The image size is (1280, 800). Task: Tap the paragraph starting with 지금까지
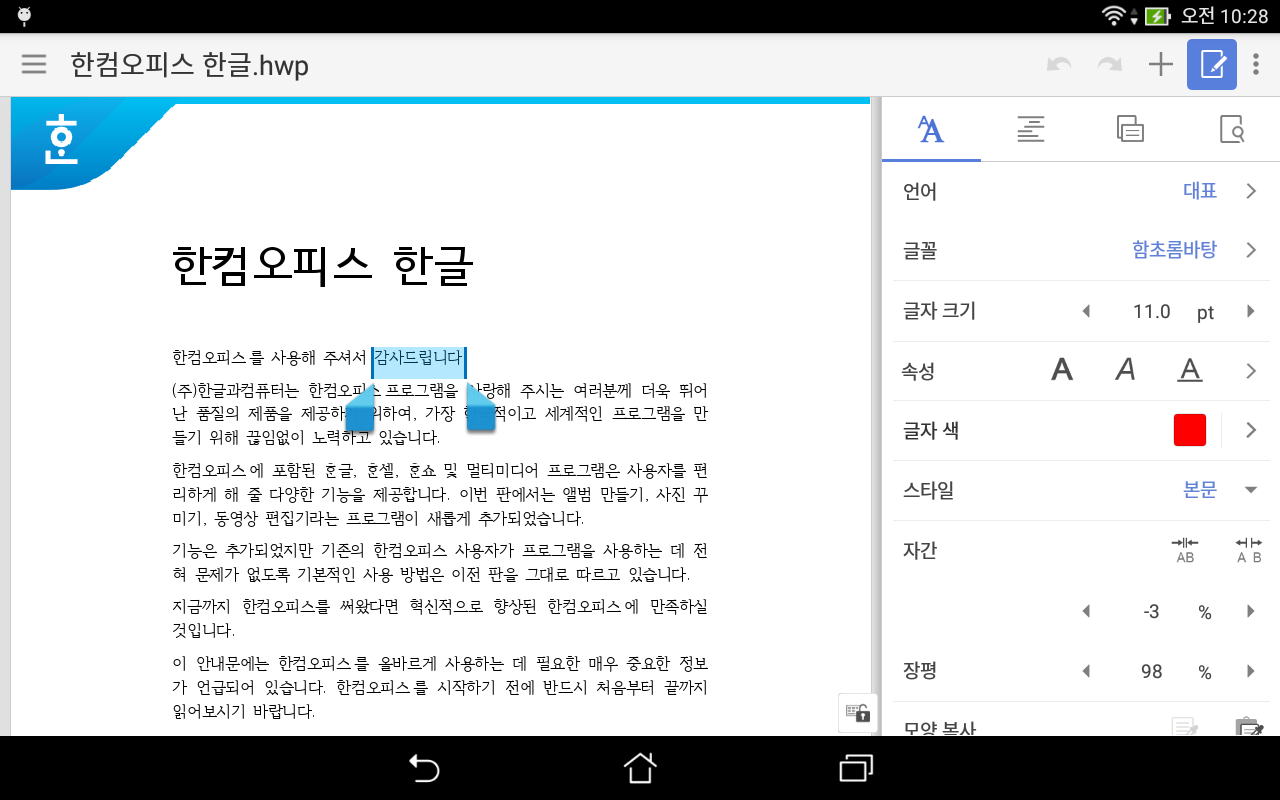tap(440, 619)
